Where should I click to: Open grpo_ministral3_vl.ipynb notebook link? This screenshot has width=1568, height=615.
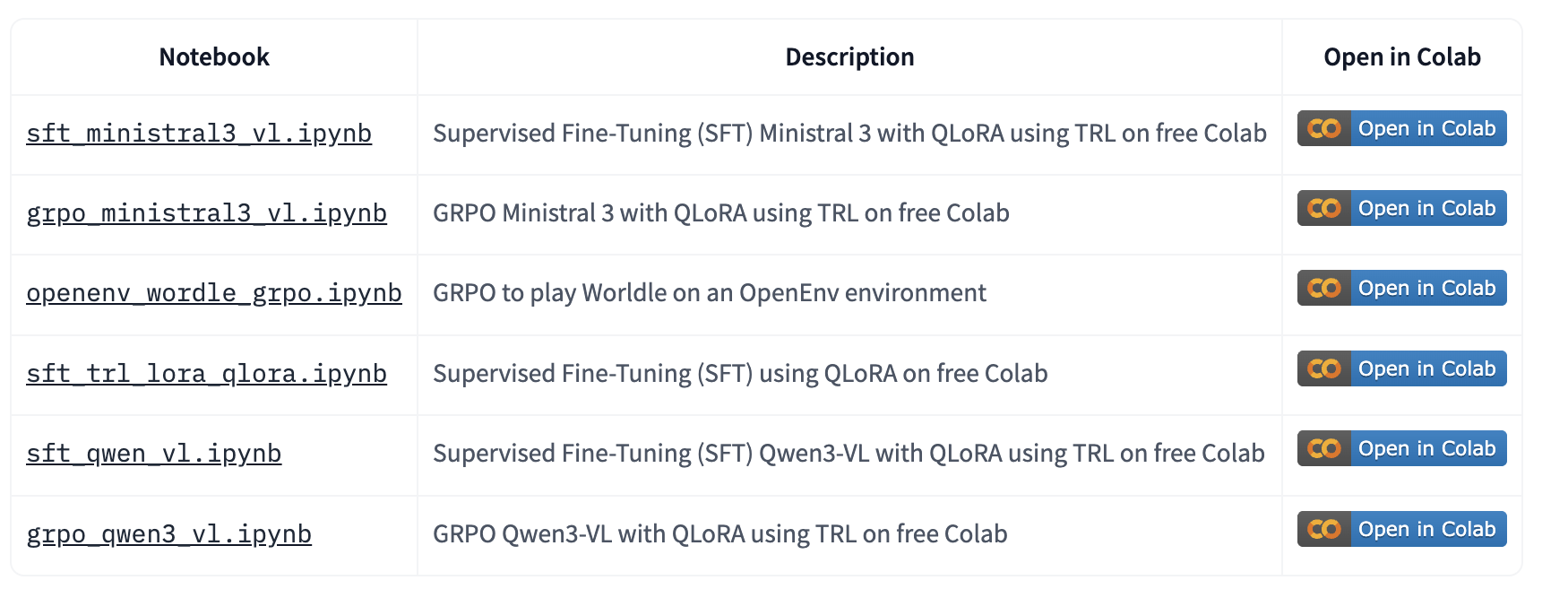[206, 213]
